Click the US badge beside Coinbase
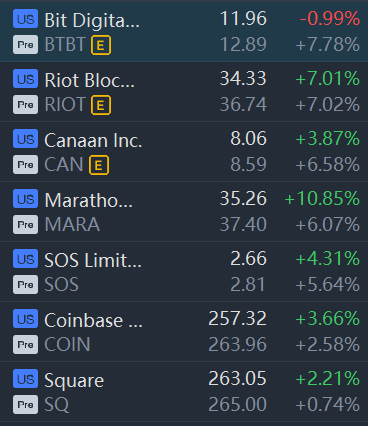Viewport: 368px width, 426px height. pyautogui.click(x=25, y=319)
